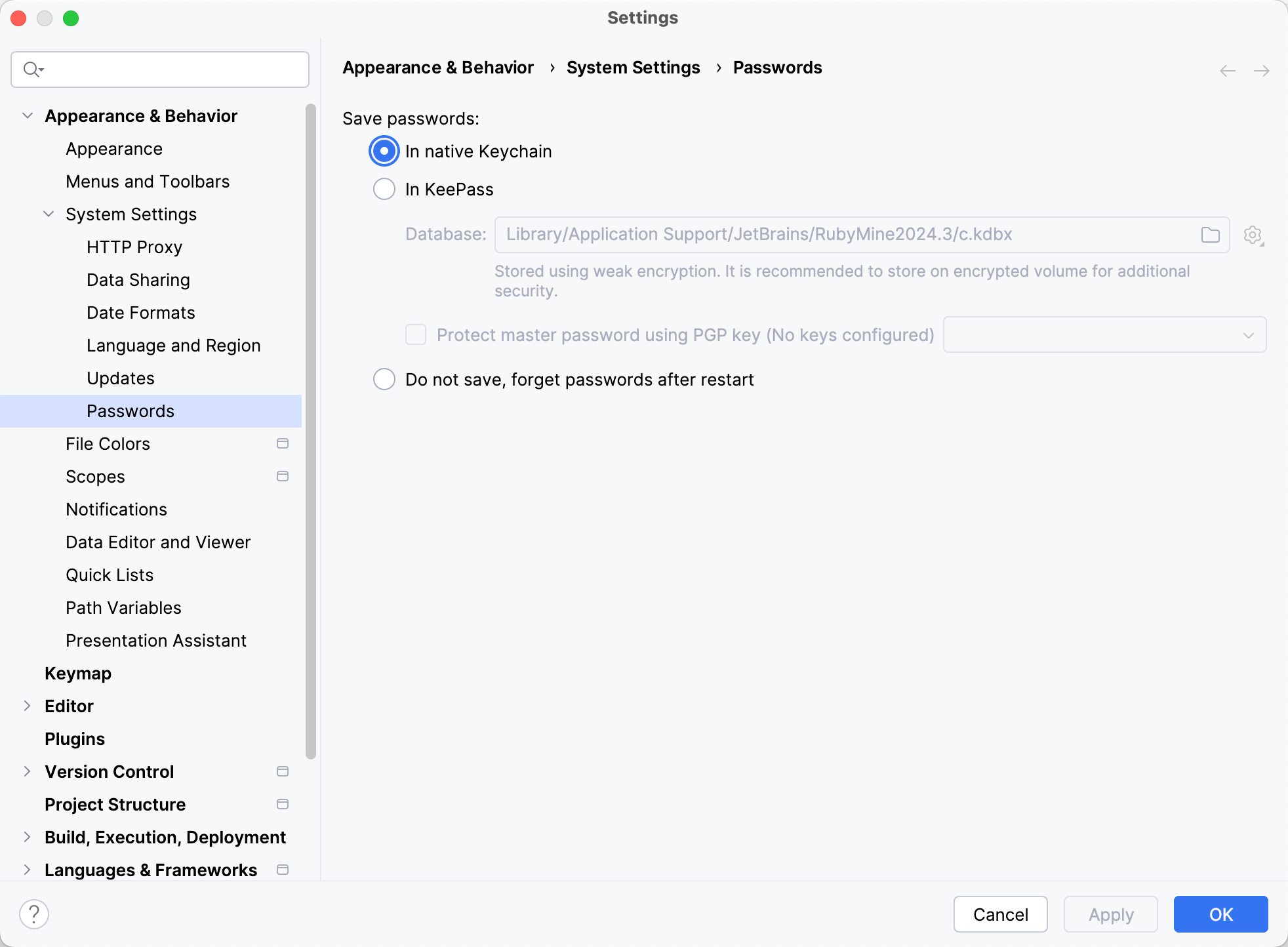Click the System Settings breadcrumb

(x=633, y=68)
